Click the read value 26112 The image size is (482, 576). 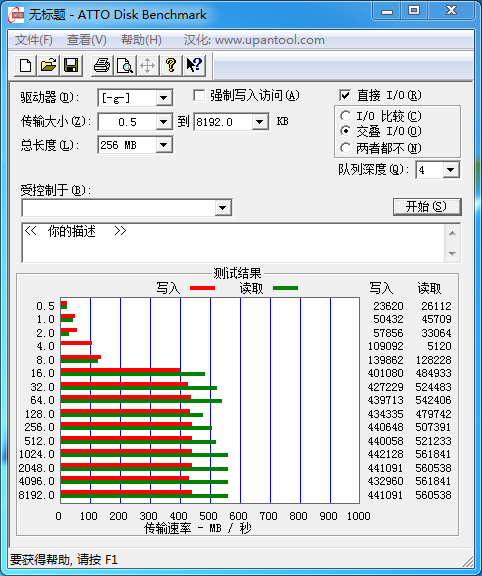point(436,306)
